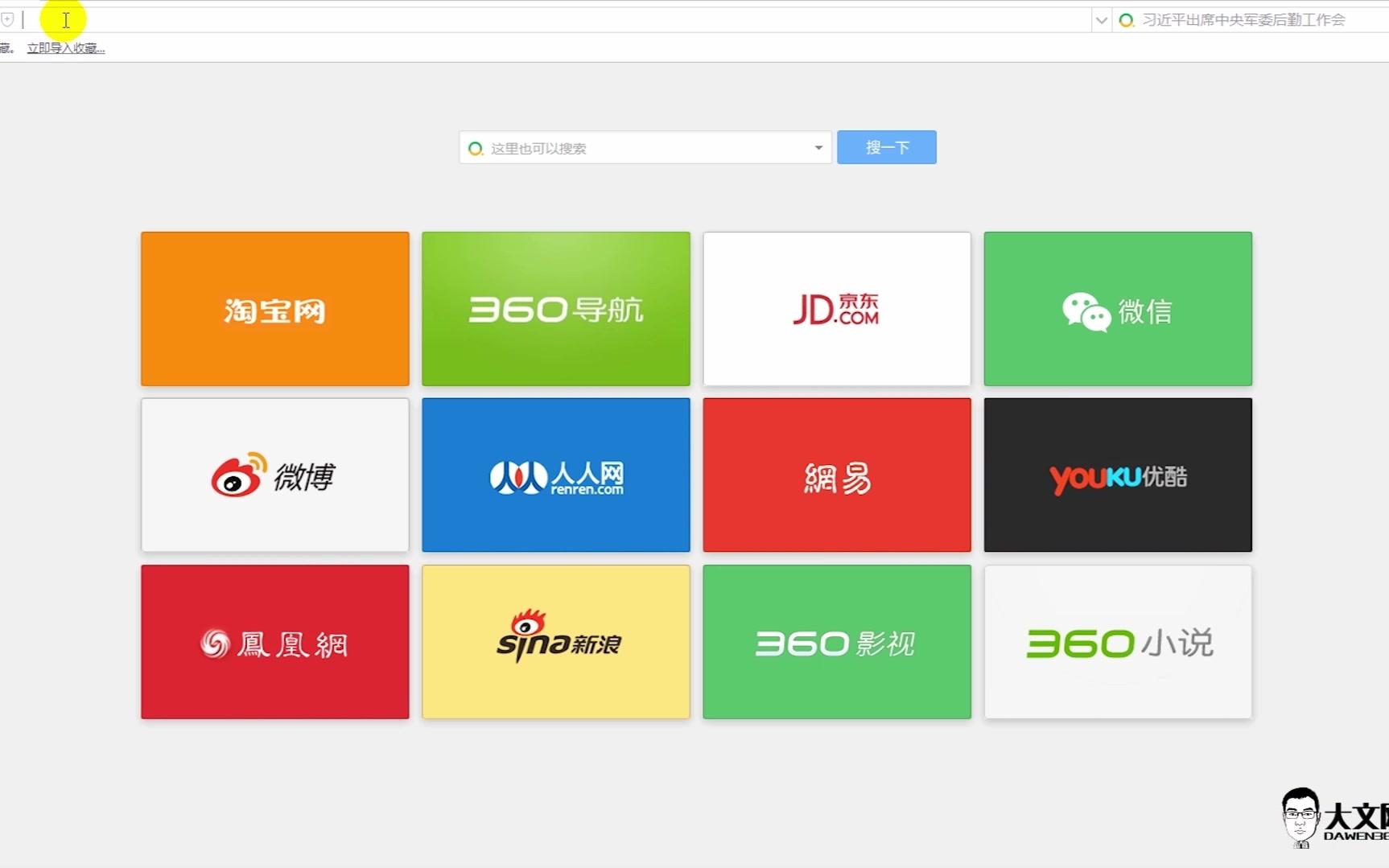The image size is (1389, 868).
Task: Click the 360 search icon in top toolbar
Action: tap(1127, 20)
